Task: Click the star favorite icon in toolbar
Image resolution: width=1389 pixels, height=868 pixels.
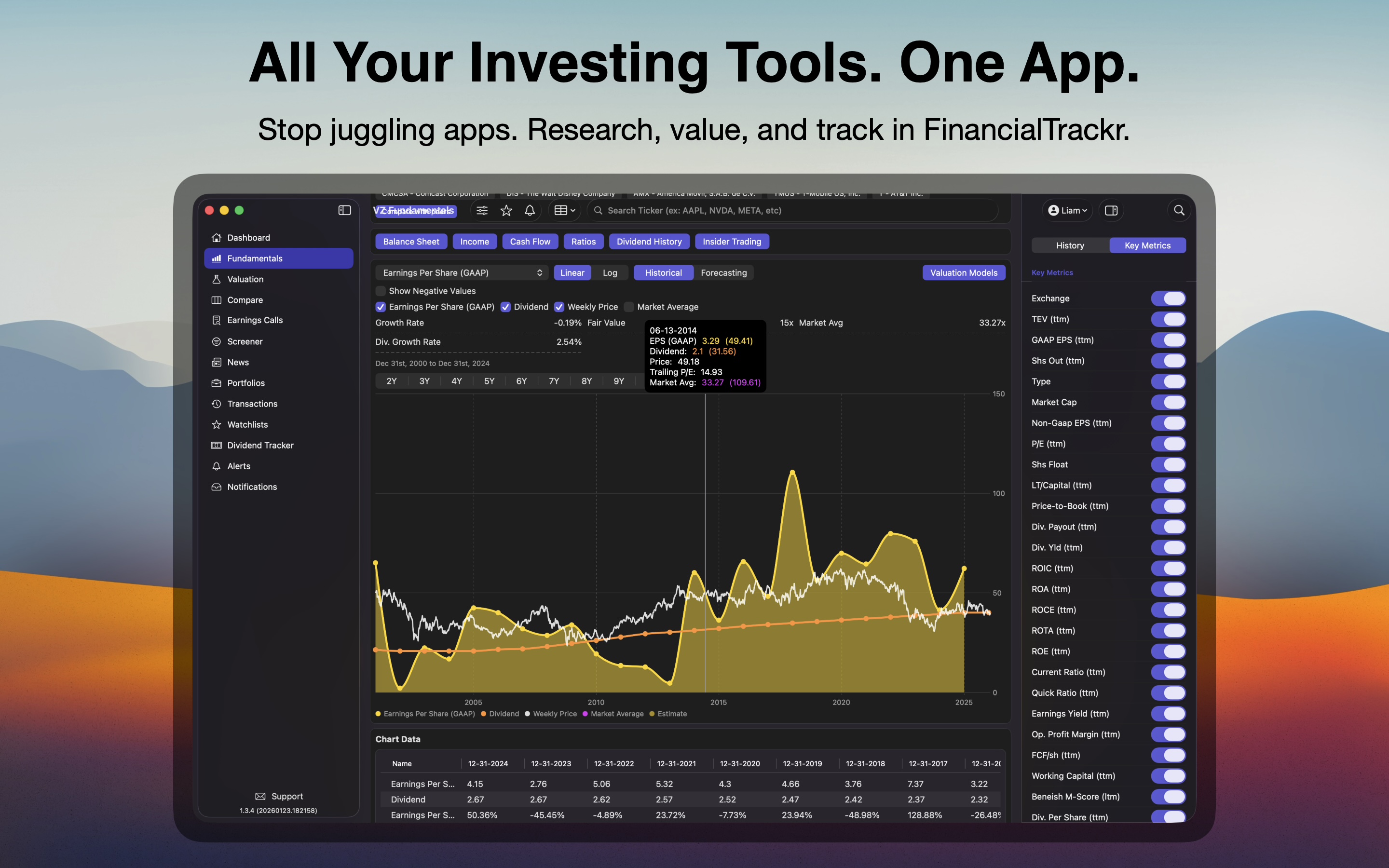Action: (506, 211)
